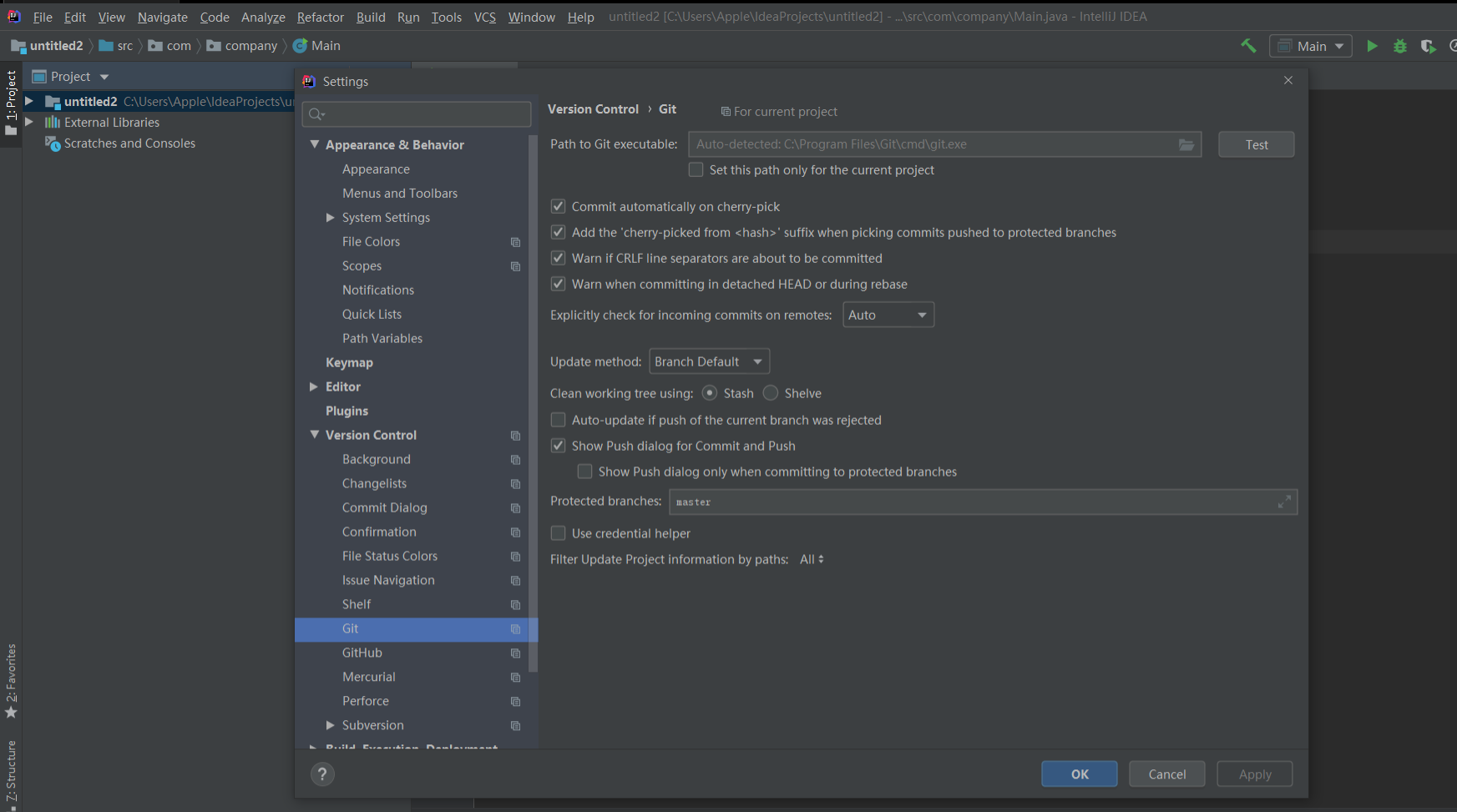Toggle Warn when committing in detached HEAD

point(558,284)
